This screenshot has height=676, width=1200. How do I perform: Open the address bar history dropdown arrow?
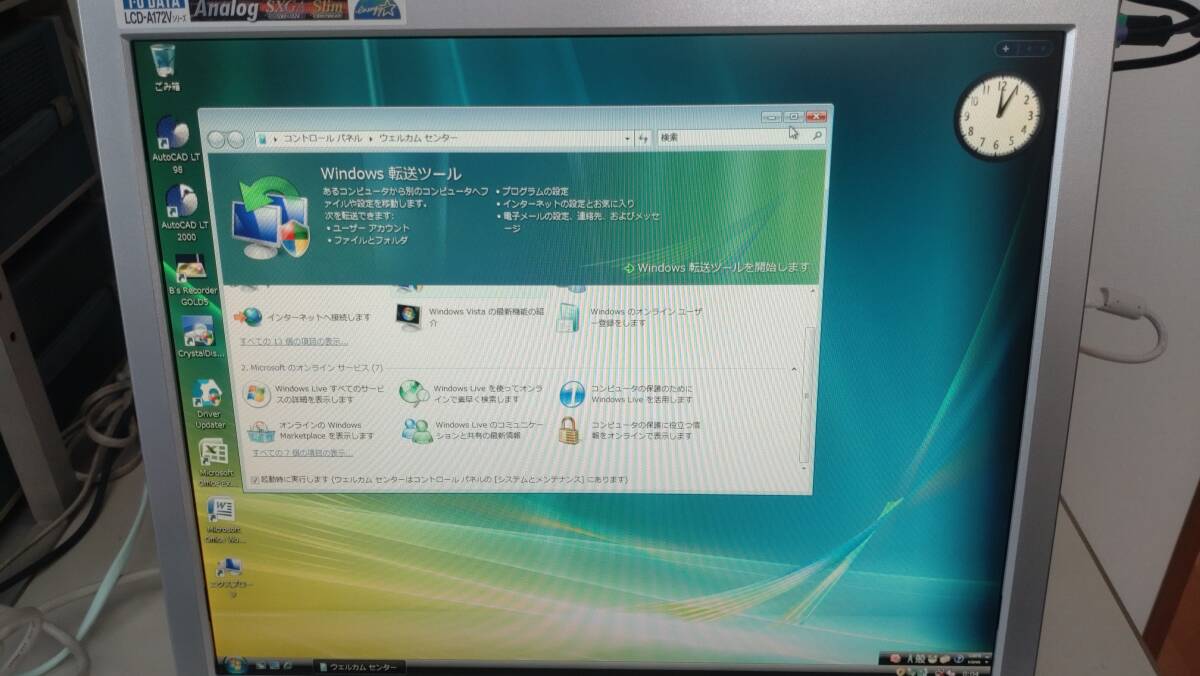627,137
